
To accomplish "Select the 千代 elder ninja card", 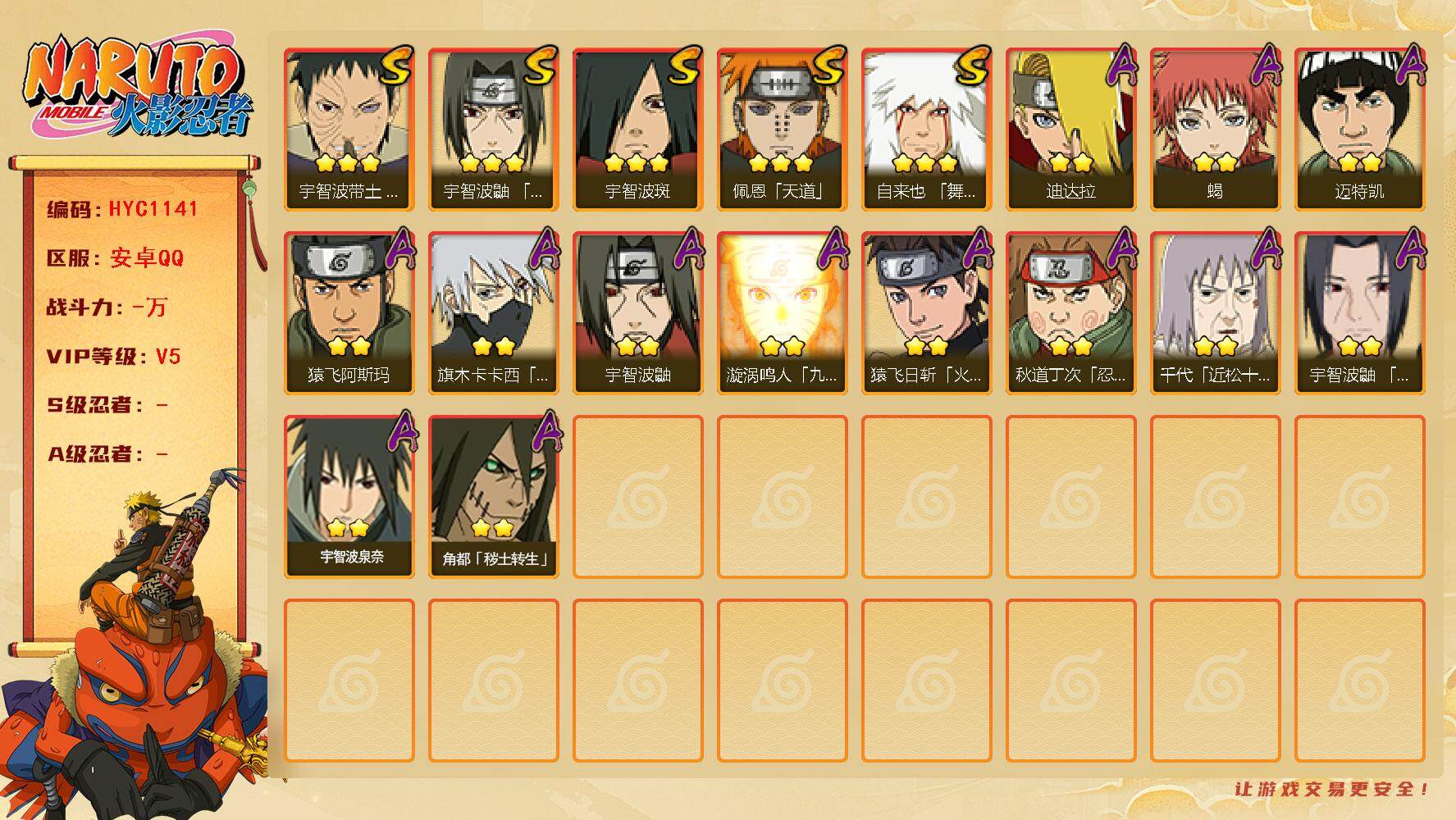I will [1215, 313].
